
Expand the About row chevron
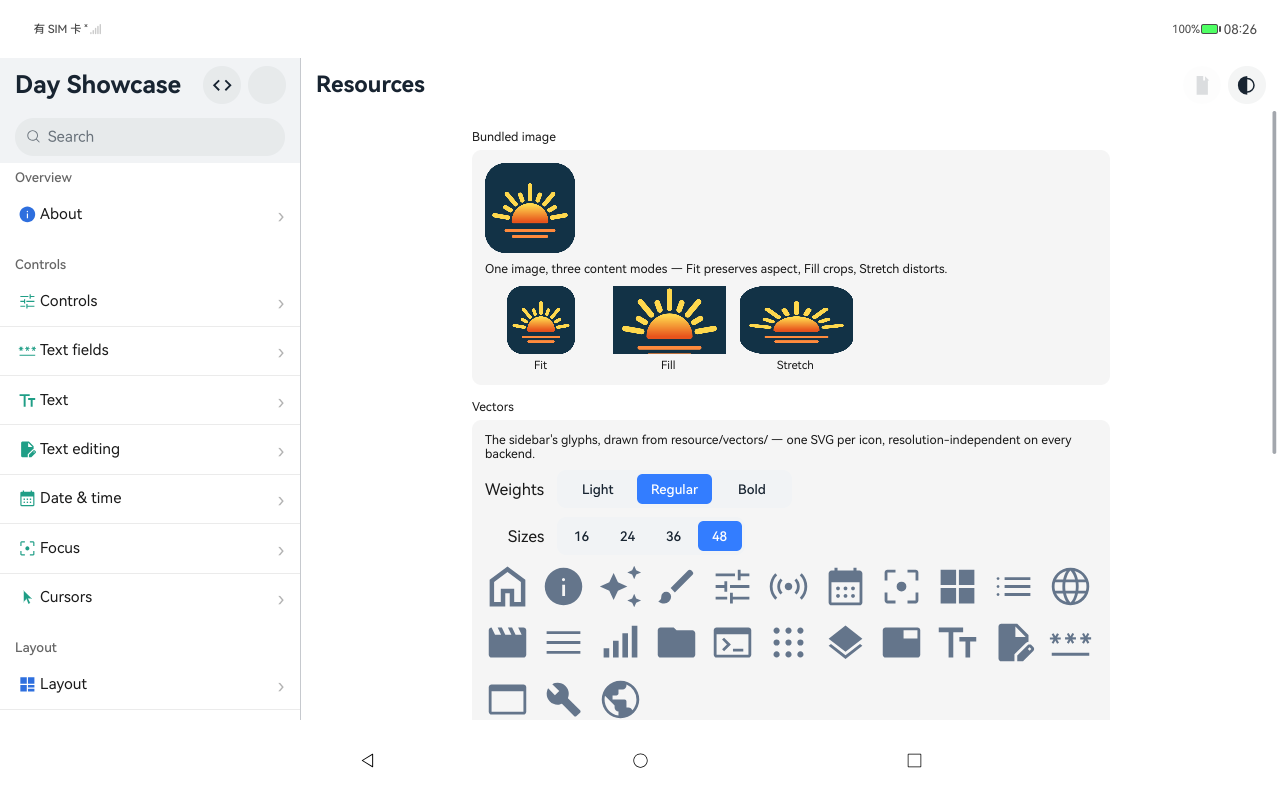[281, 216]
